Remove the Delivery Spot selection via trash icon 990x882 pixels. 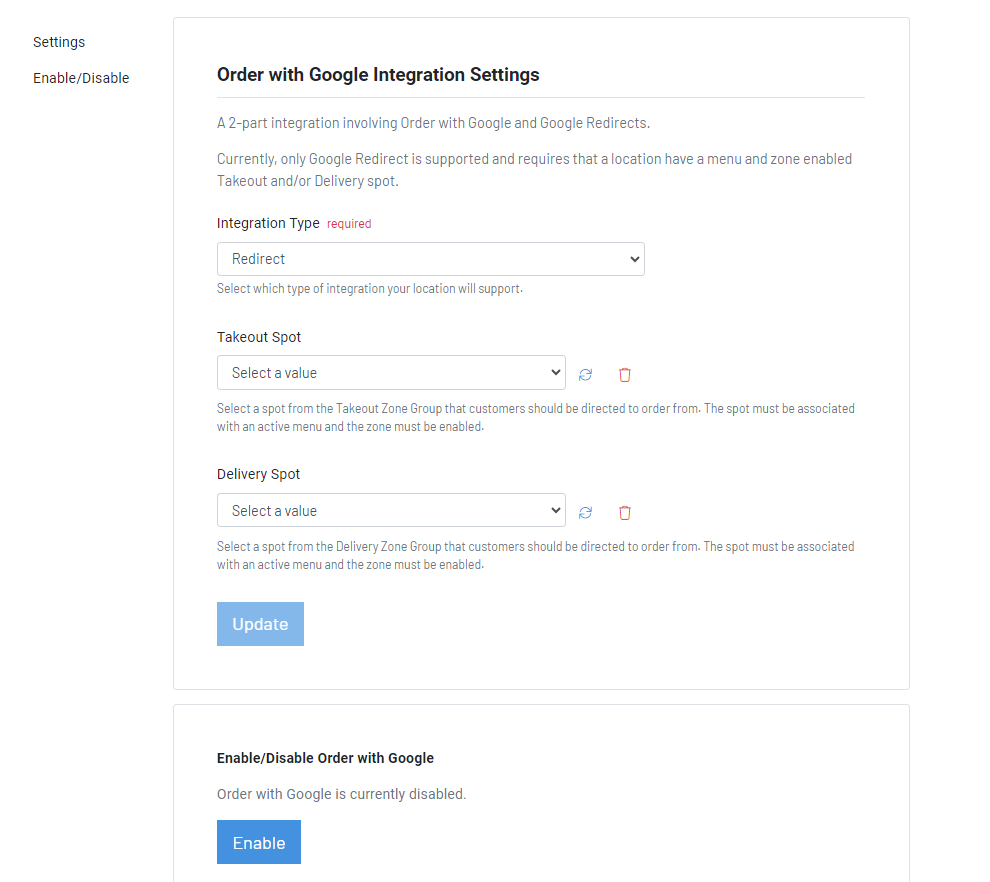click(624, 511)
